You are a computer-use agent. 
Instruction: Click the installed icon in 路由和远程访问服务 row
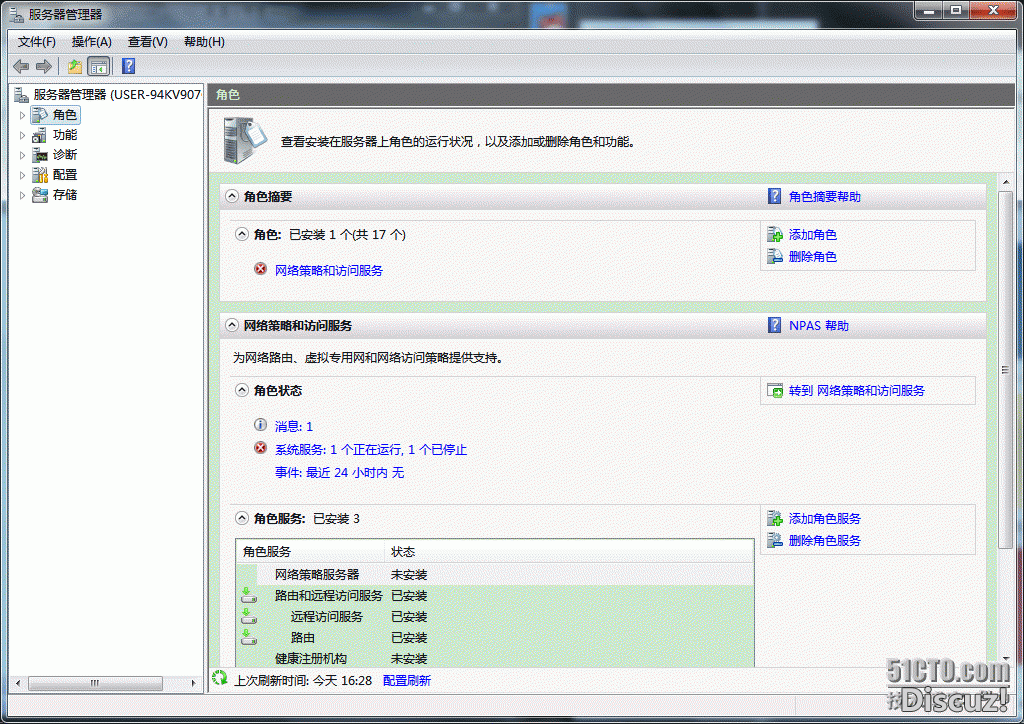coord(248,595)
